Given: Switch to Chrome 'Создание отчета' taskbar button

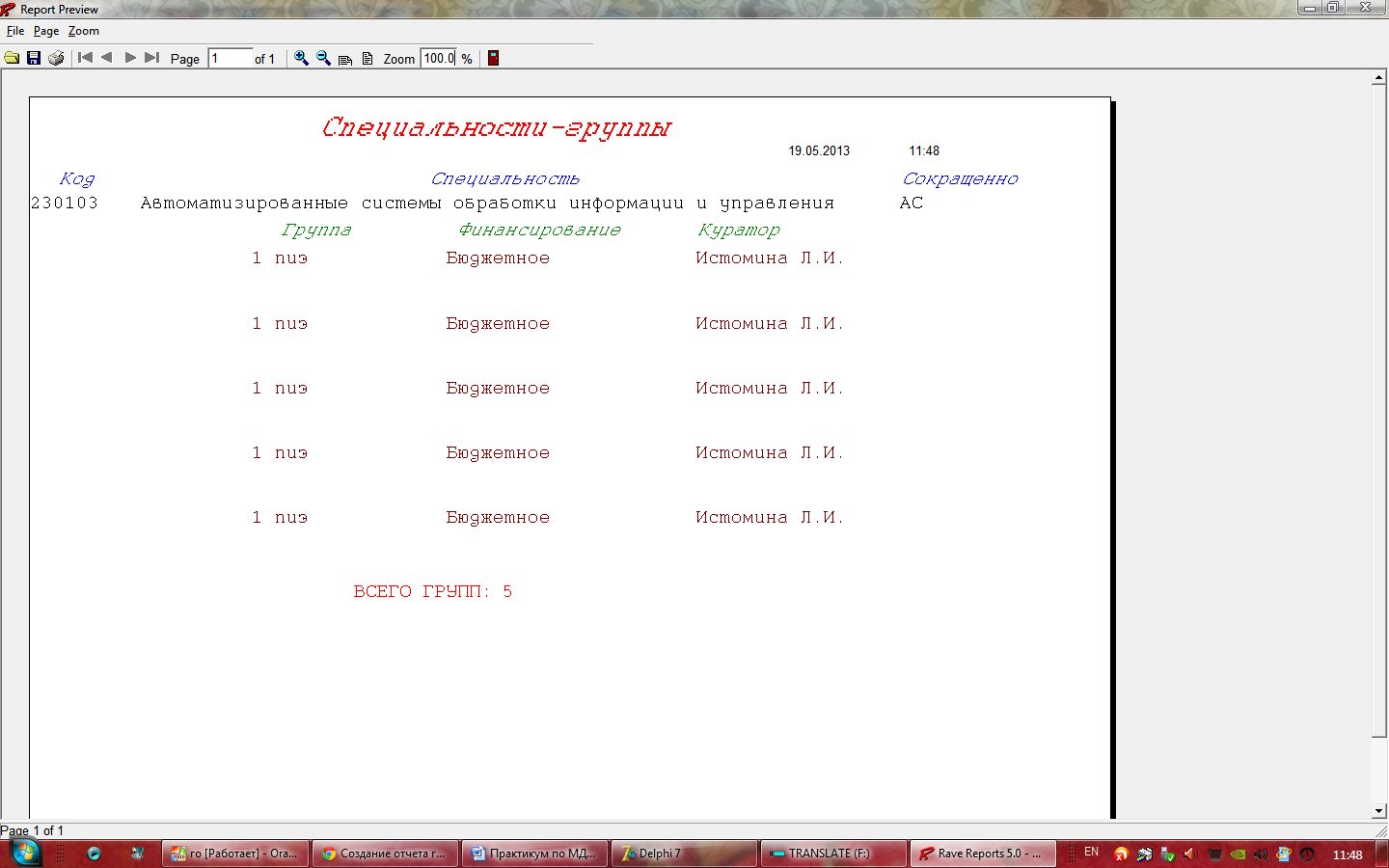Looking at the screenshot, I should pos(384,854).
